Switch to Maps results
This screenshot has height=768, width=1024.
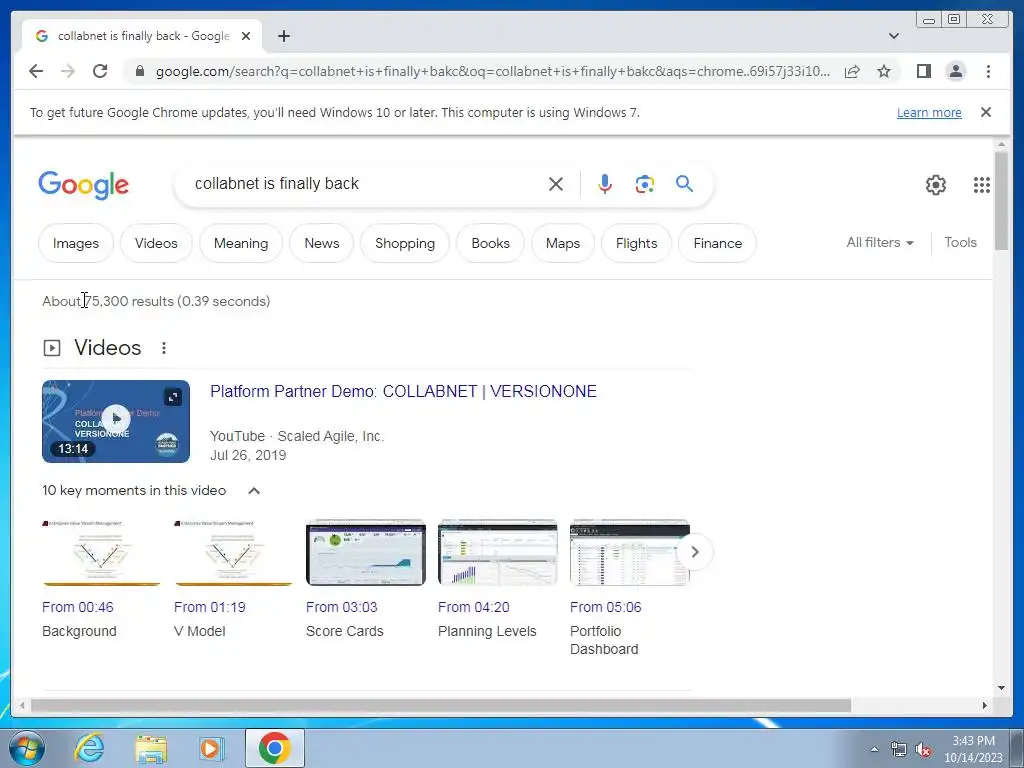click(x=563, y=243)
